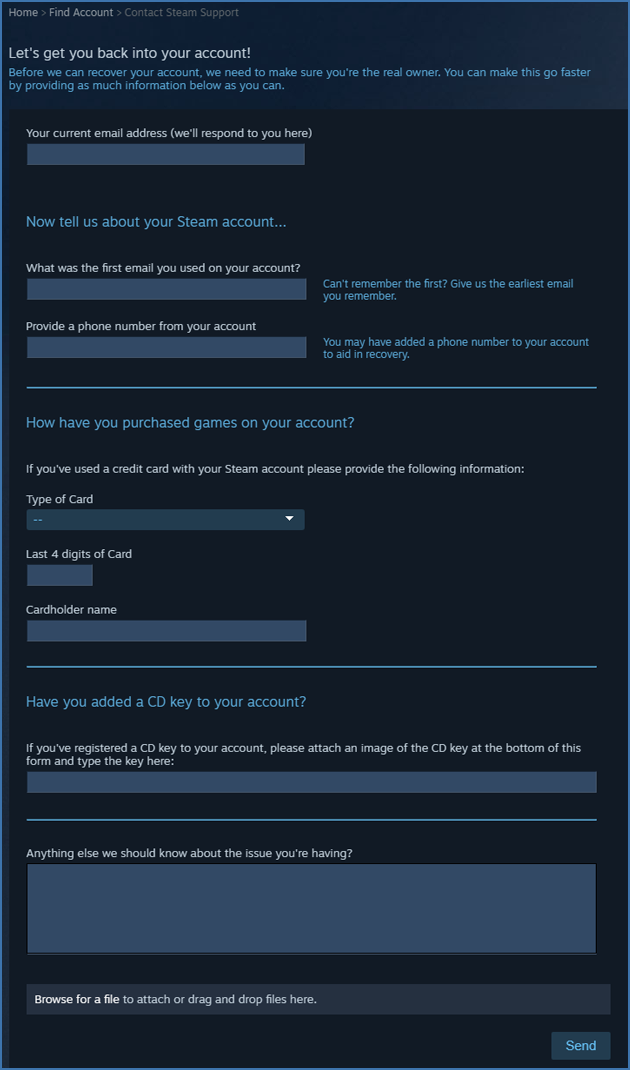Click the 'Anything else' issue text area

point(311,908)
